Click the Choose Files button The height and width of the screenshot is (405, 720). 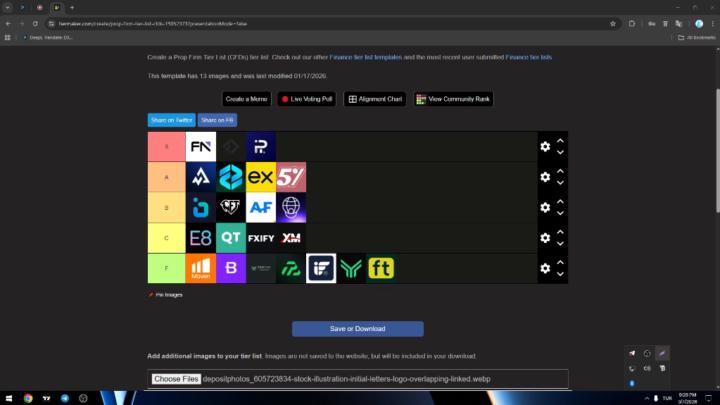(x=176, y=379)
